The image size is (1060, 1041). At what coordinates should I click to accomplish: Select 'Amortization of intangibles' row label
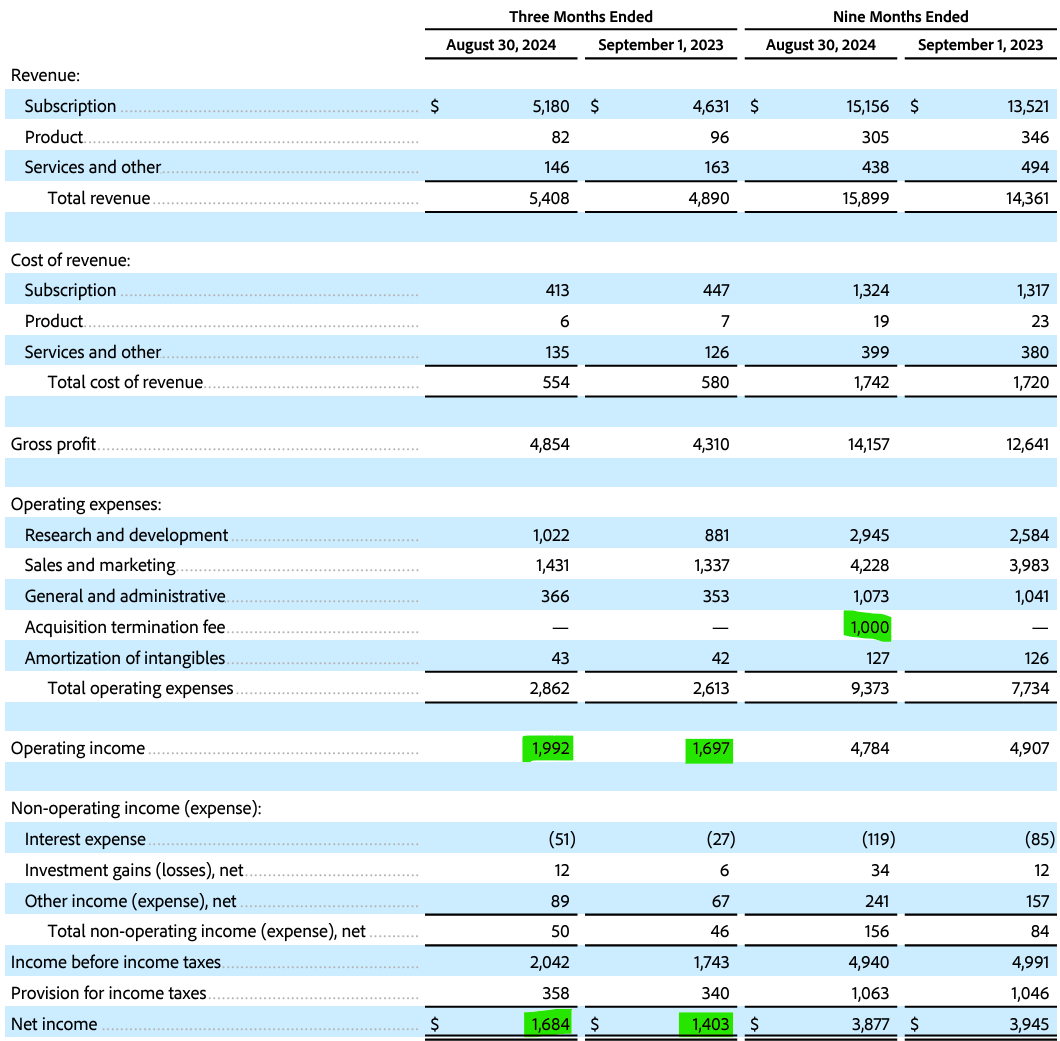click(125, 658)
